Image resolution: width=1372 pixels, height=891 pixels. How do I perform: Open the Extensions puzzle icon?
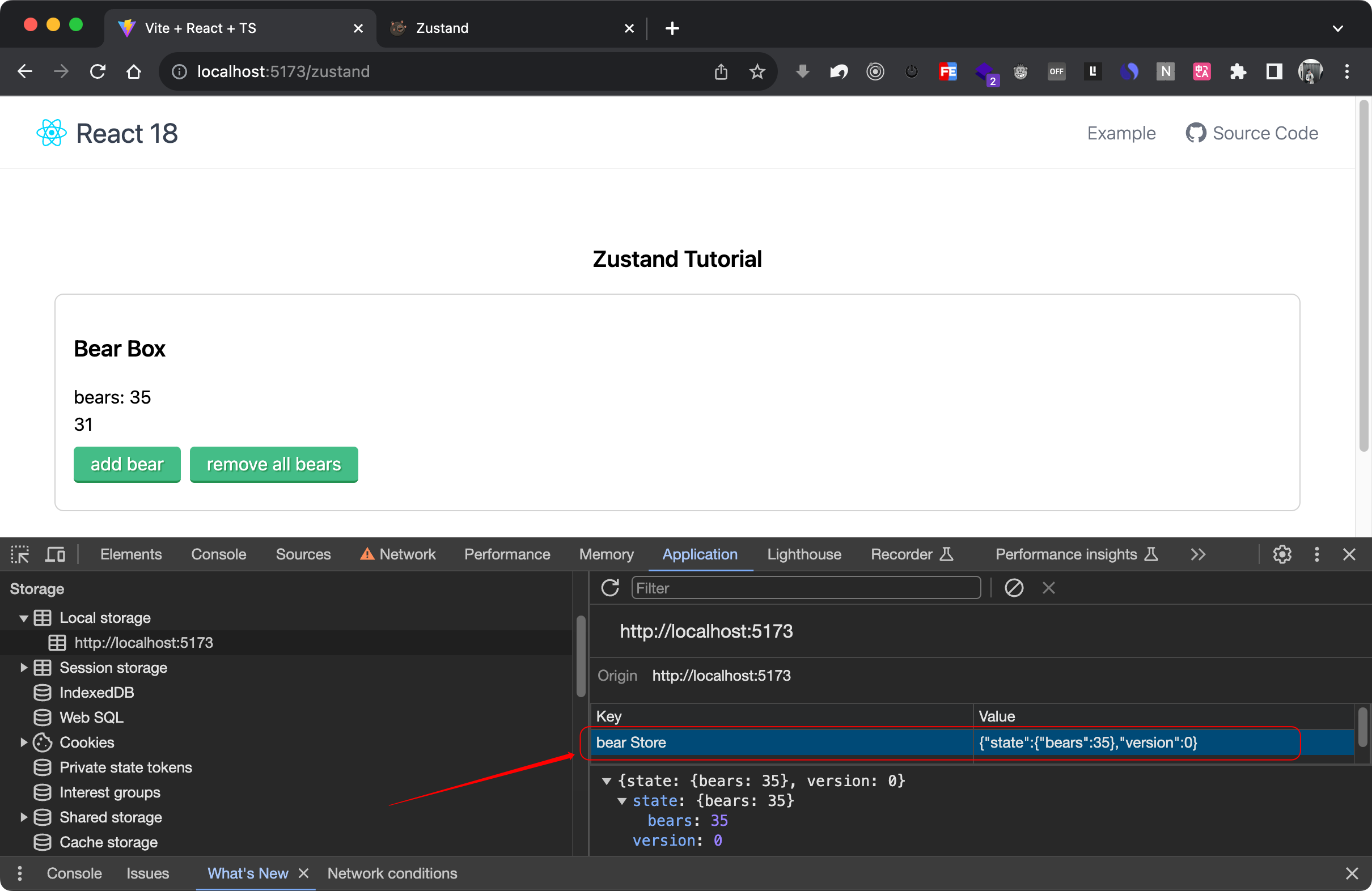(1238, 71)
